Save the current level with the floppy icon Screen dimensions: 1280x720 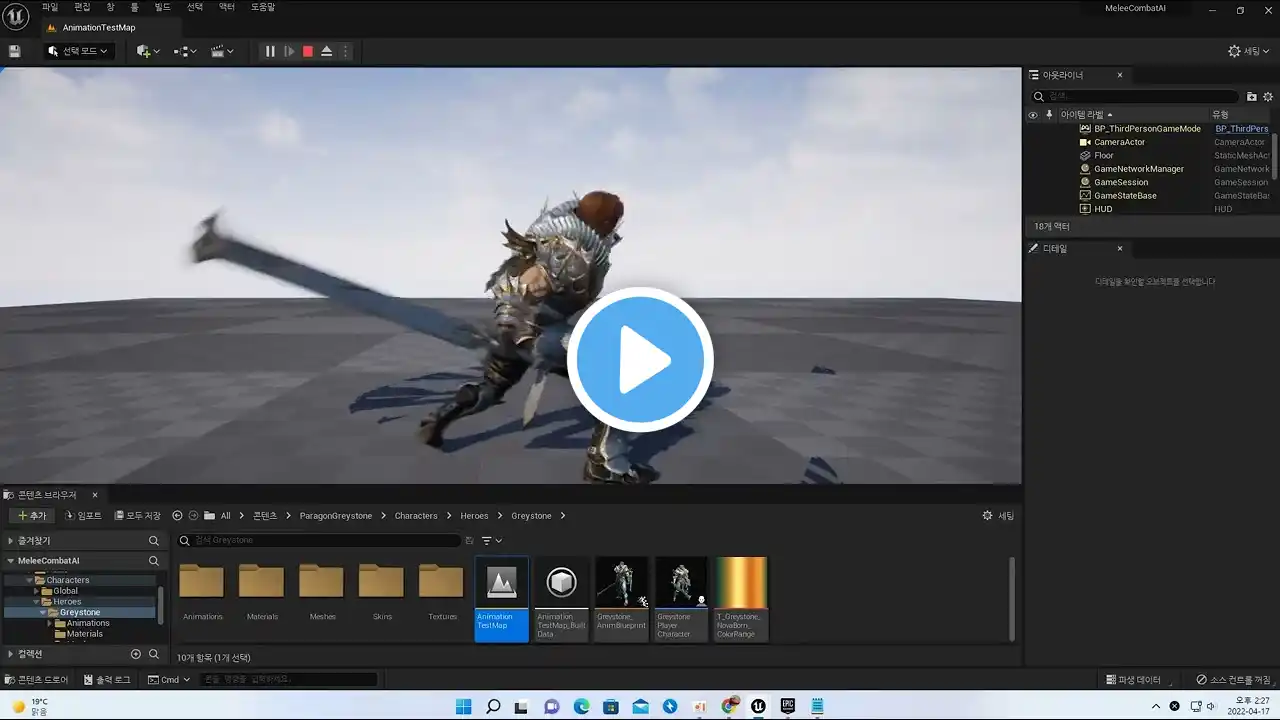[x=14, y=51]
